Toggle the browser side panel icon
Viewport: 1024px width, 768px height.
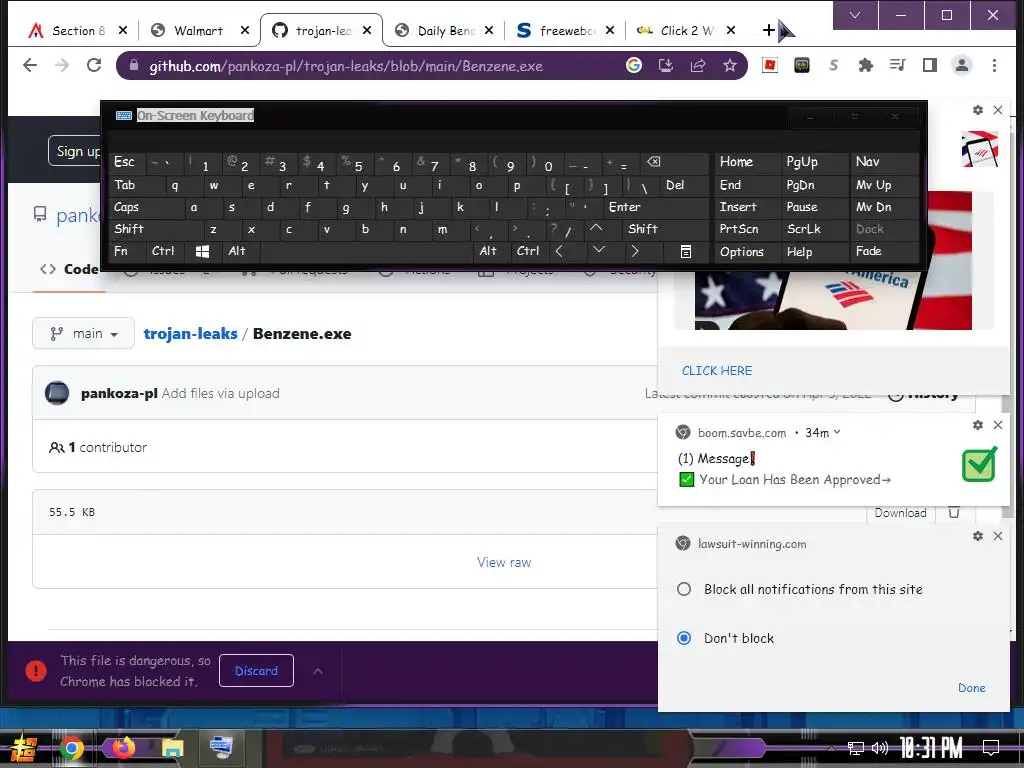929,65
